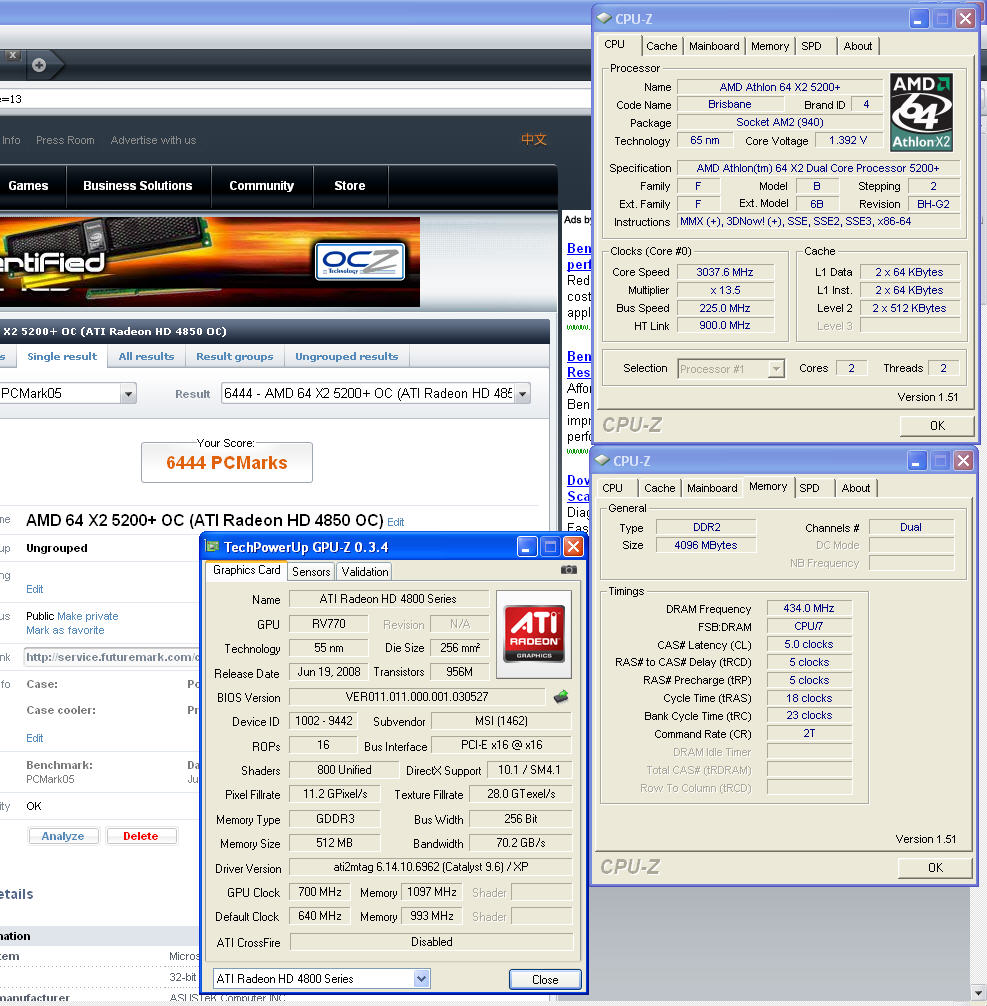The width and height of the screenshot is (987, 1006).
Task: Open the Processor #1 selection dropdown
Action: pyautogui.click(x=777, y=369)
